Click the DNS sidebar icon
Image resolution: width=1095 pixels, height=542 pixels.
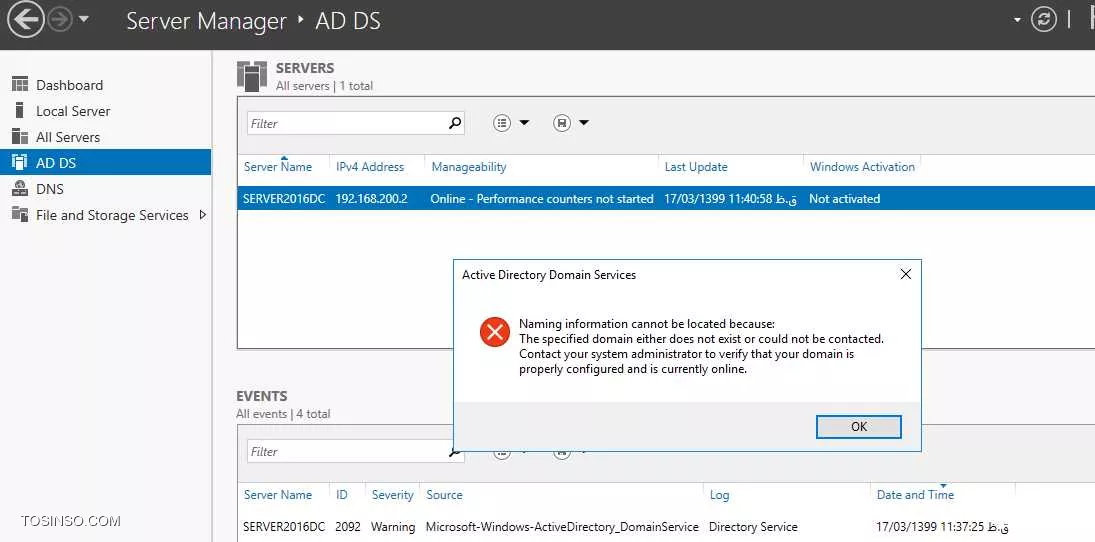pyautogui.click(x=20, y=189)
